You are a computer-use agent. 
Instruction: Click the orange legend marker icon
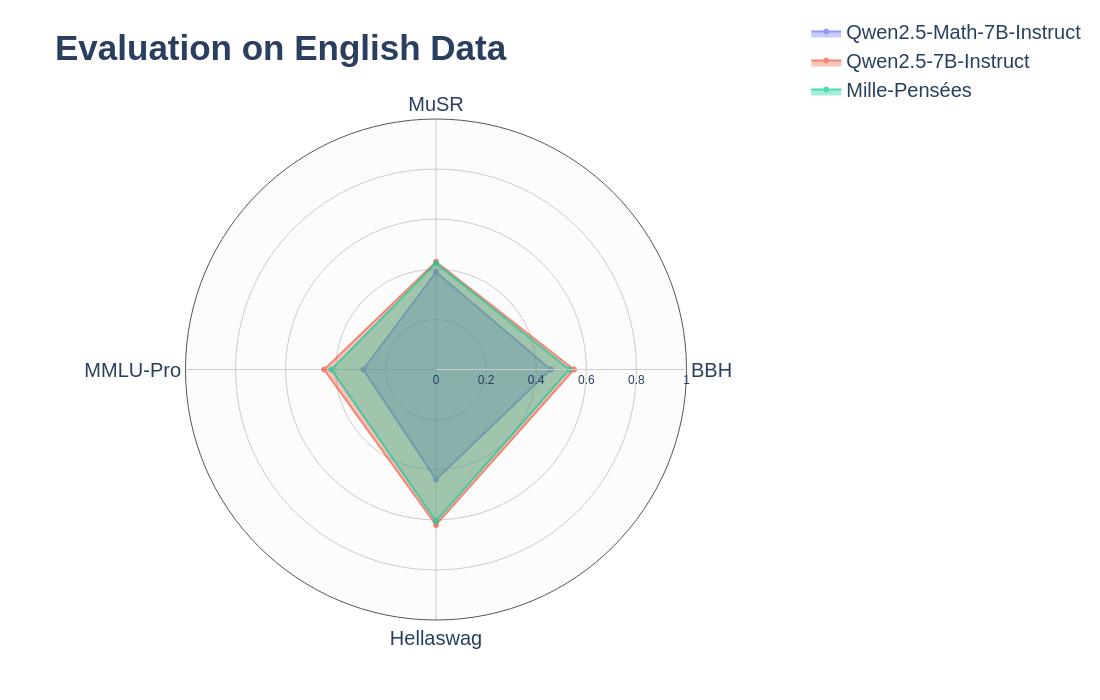(x=826, y=62)
